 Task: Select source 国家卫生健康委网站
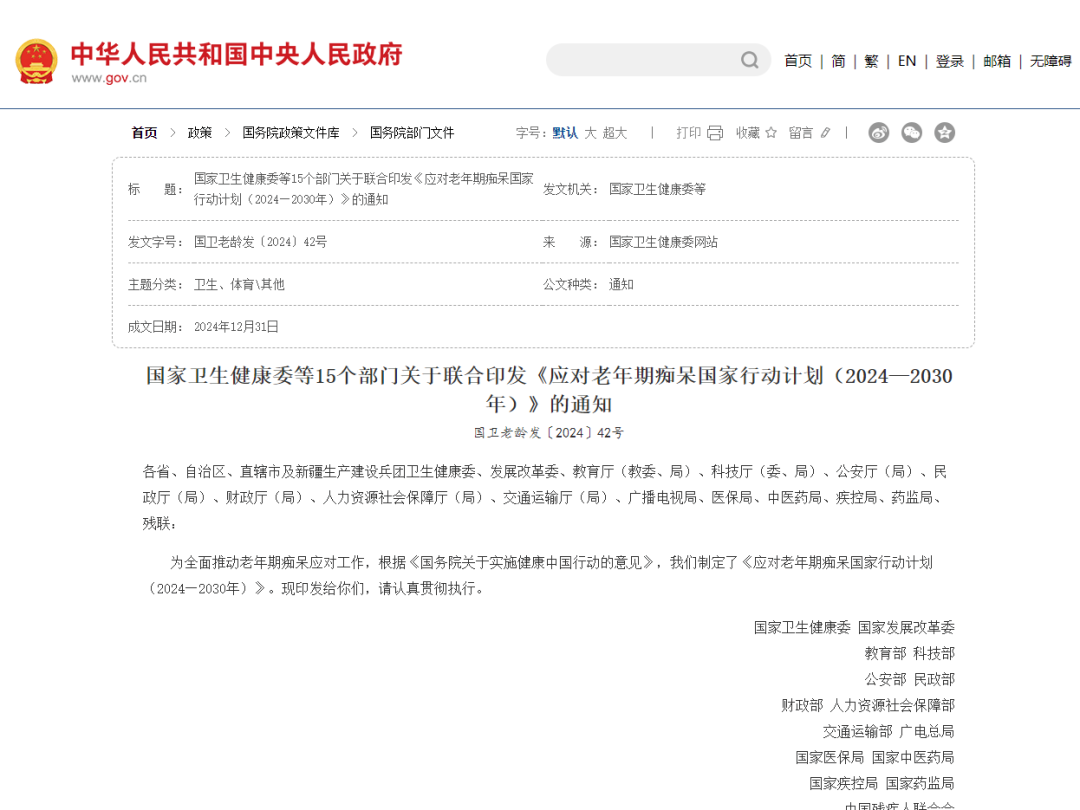tap(663, 242)
